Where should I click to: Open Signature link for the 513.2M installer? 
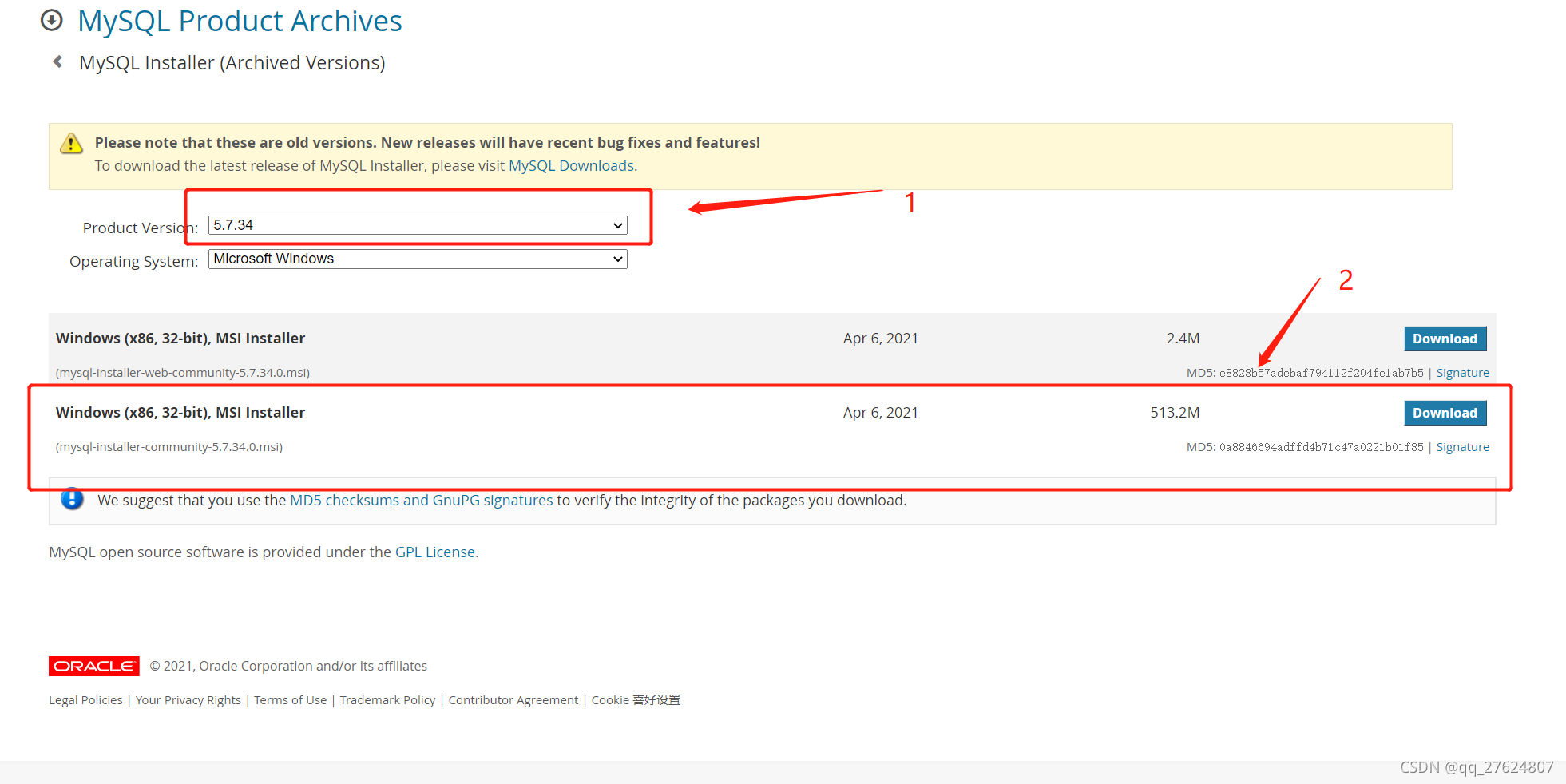(1462, 447)
